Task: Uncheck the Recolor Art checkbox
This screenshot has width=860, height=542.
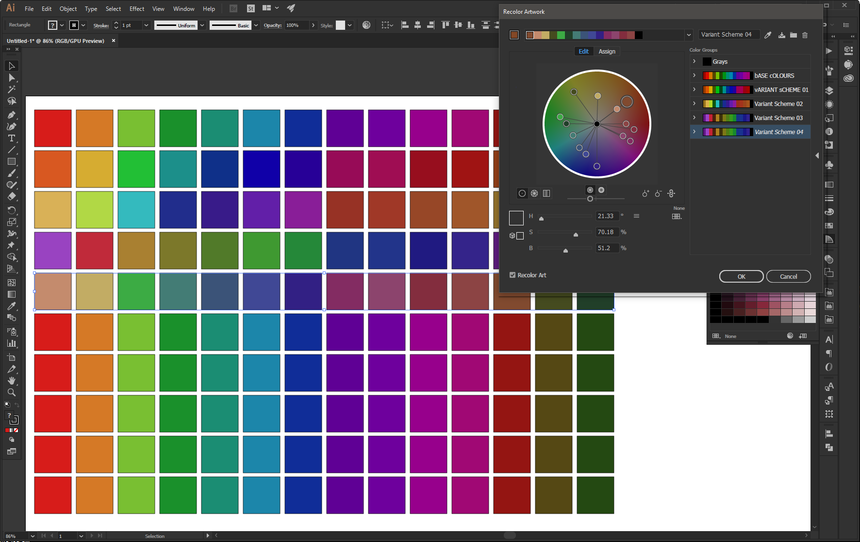Action: coord(513,275)
